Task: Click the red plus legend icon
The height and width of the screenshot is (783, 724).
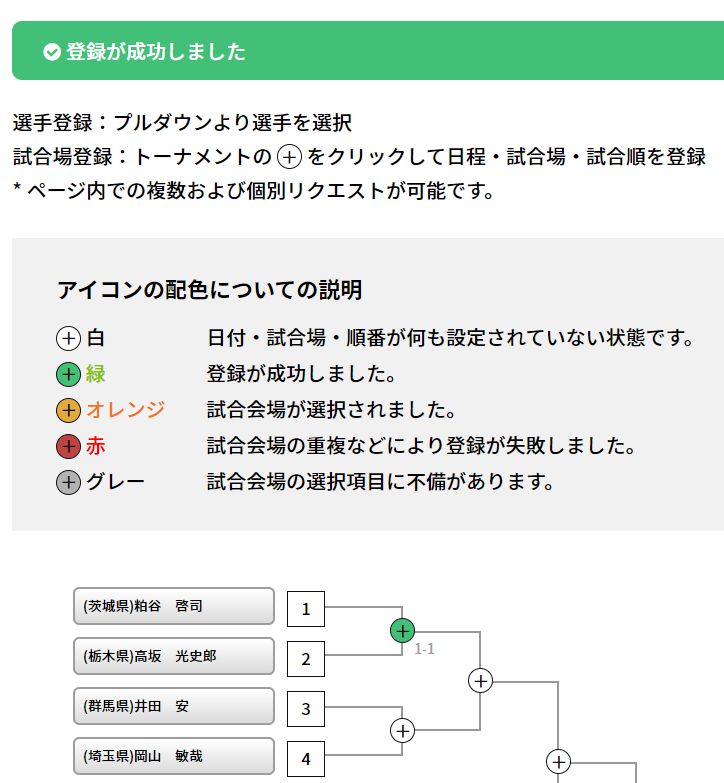Action: point(68,446)
